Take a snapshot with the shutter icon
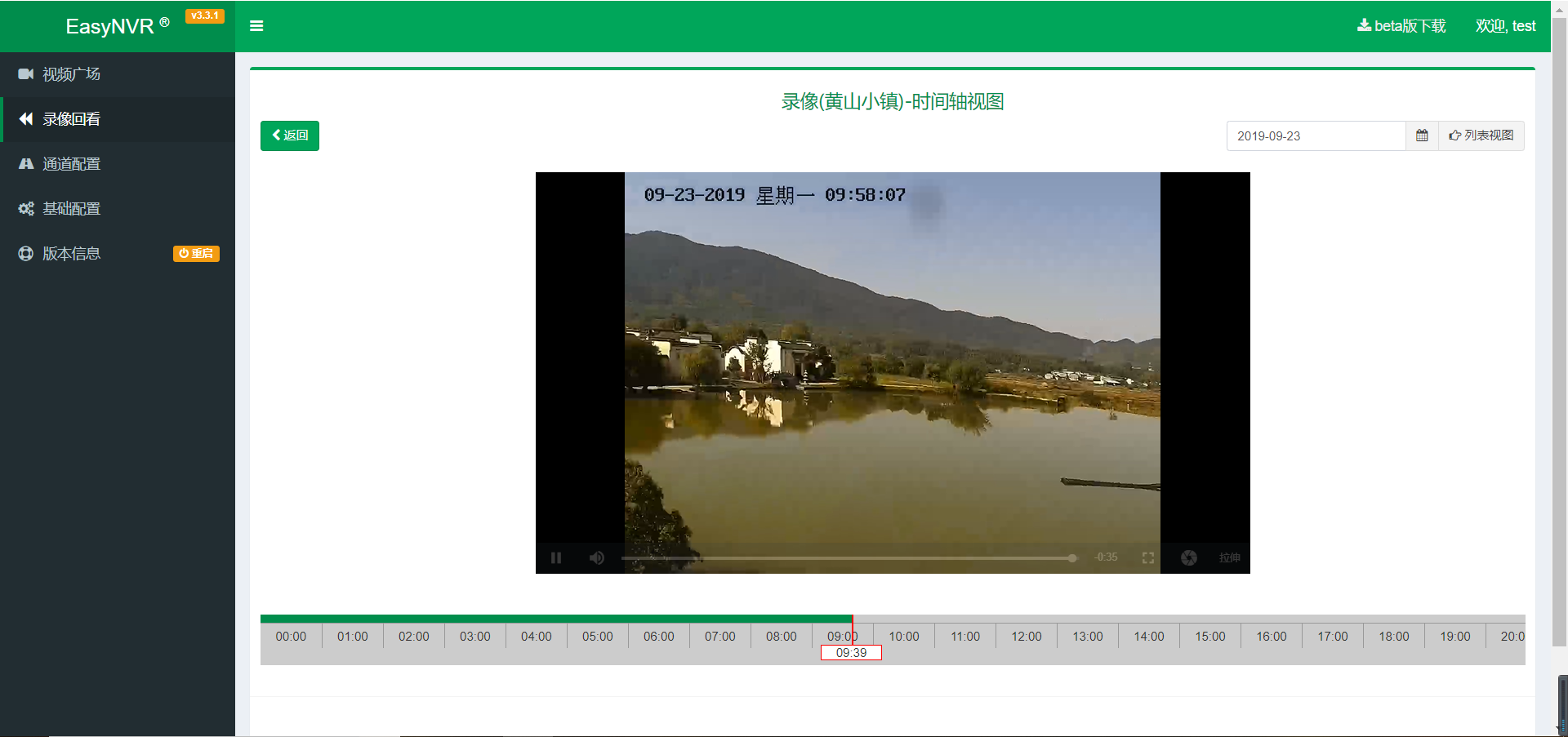 1188,557
